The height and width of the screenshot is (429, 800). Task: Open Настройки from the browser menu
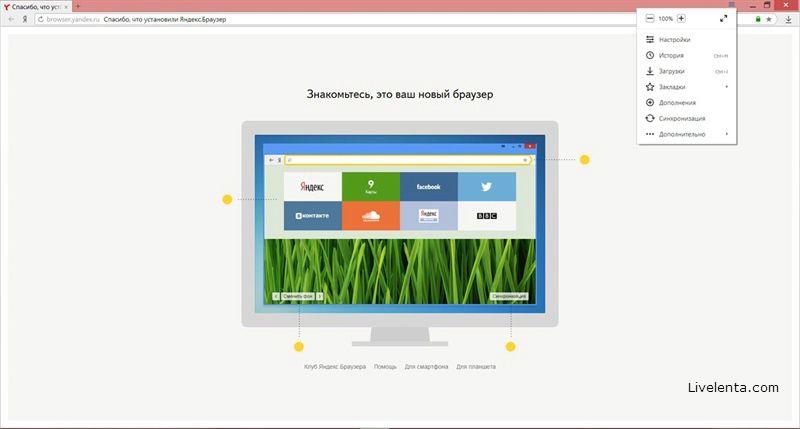pos(687,39)
